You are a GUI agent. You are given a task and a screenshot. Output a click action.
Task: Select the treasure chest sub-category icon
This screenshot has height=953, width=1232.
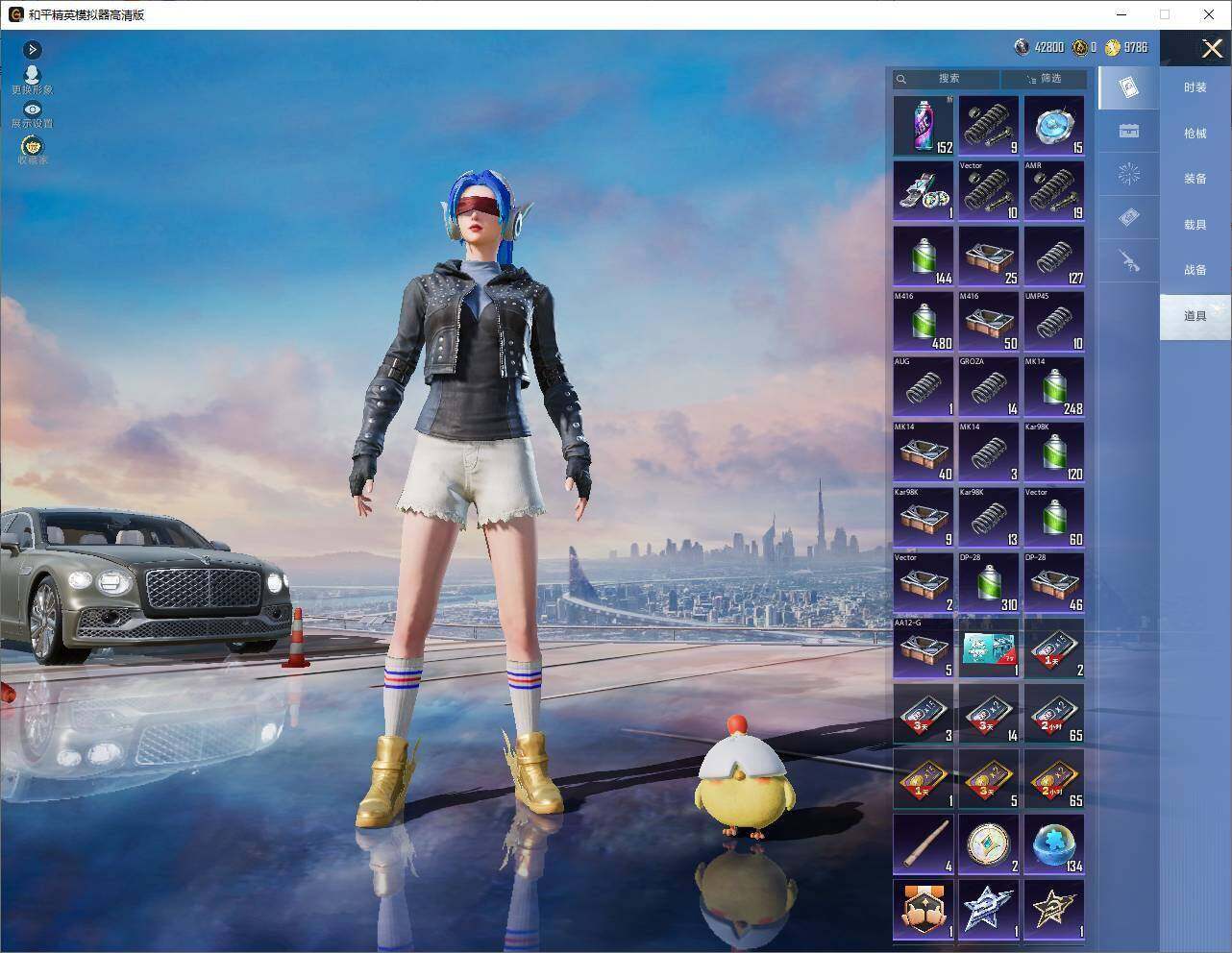1128,132
